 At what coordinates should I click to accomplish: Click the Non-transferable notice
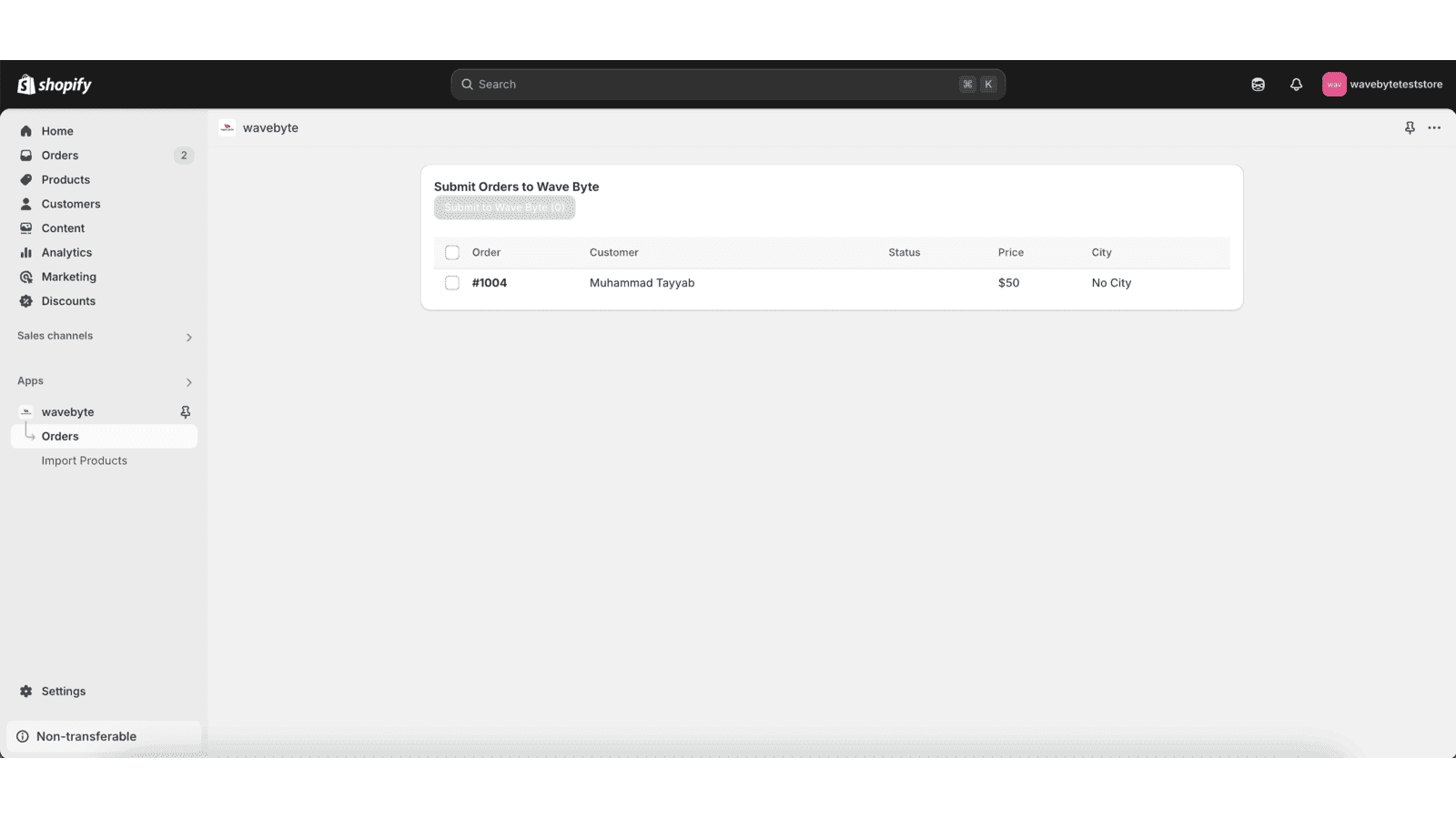104,736
